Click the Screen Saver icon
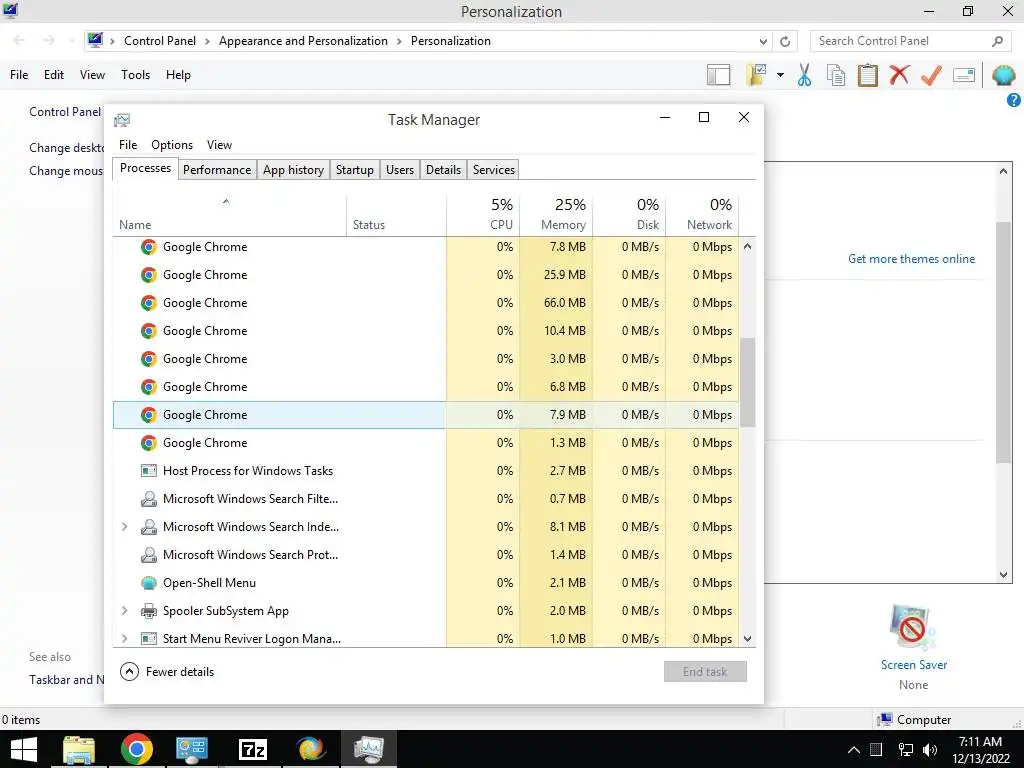This screenshot has height=768, width=1024. pyautogui.click(x=913, y=628)
